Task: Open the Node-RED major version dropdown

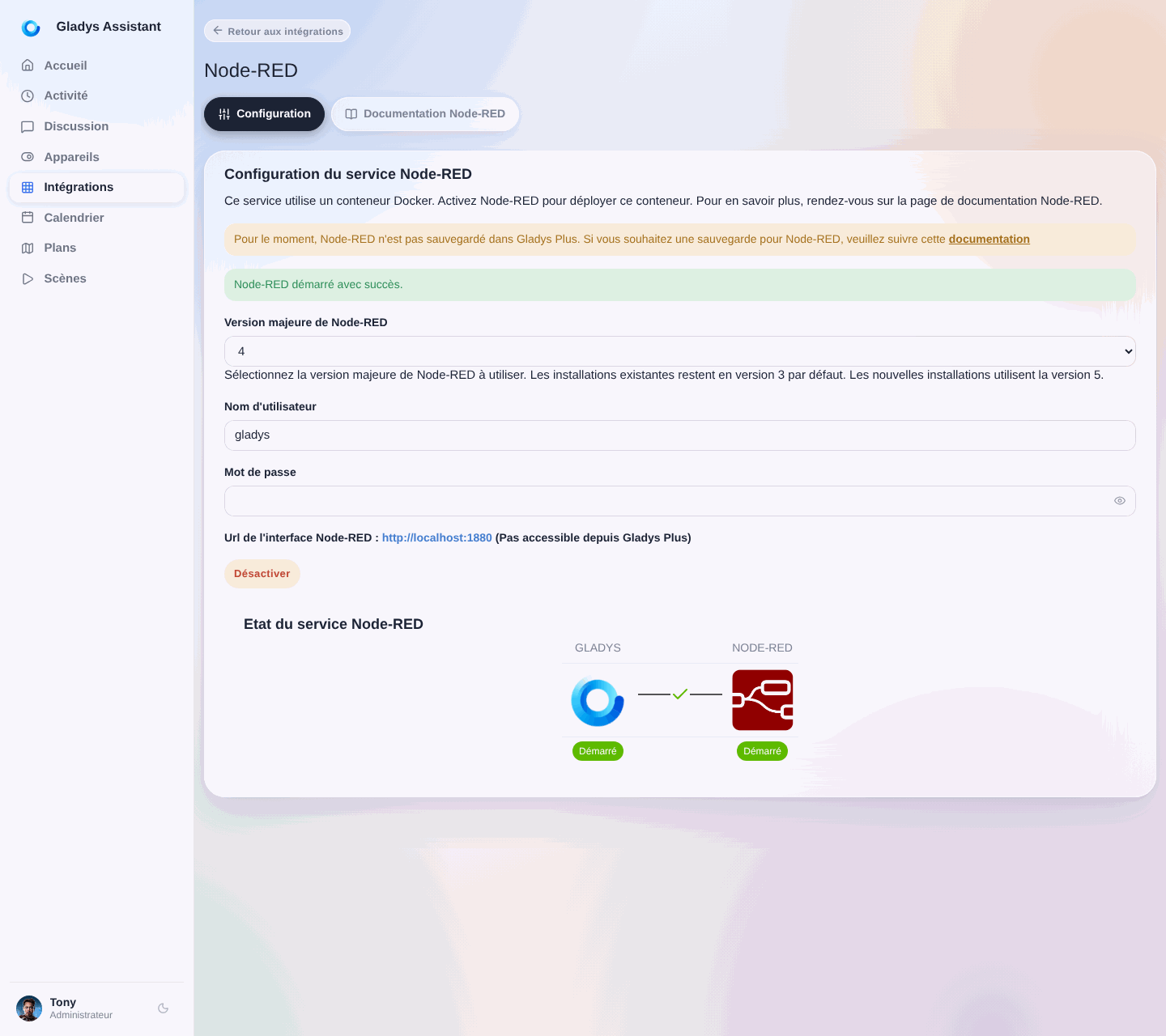Action: click(680, 351)
